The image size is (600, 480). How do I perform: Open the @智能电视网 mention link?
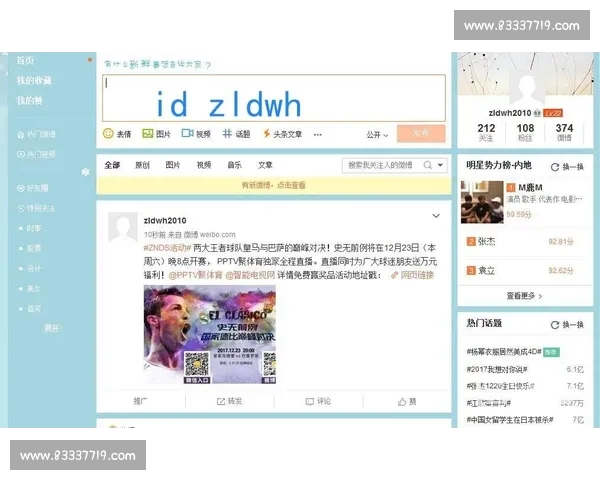(250, 275)
